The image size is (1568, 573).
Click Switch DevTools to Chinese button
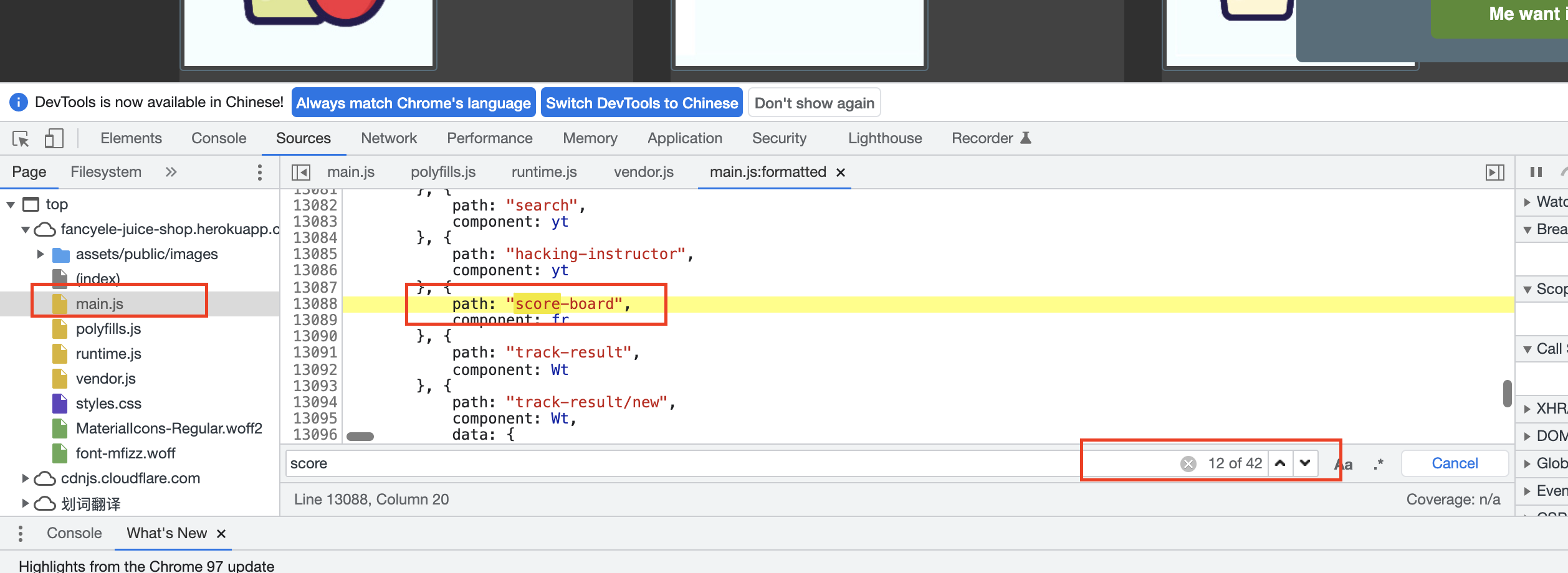642,103
